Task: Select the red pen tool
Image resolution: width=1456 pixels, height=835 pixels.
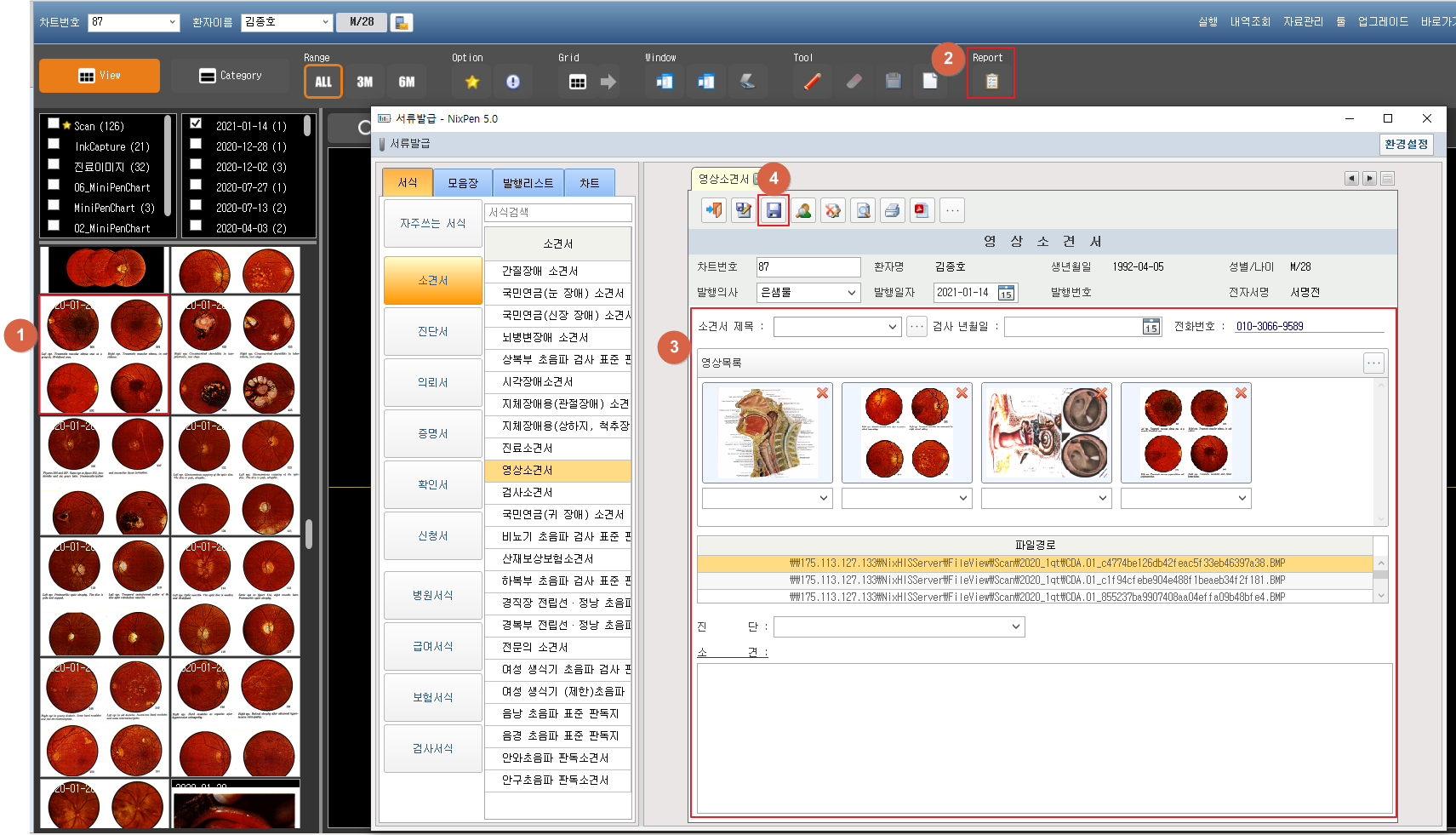Action: [x=812, y=82]
